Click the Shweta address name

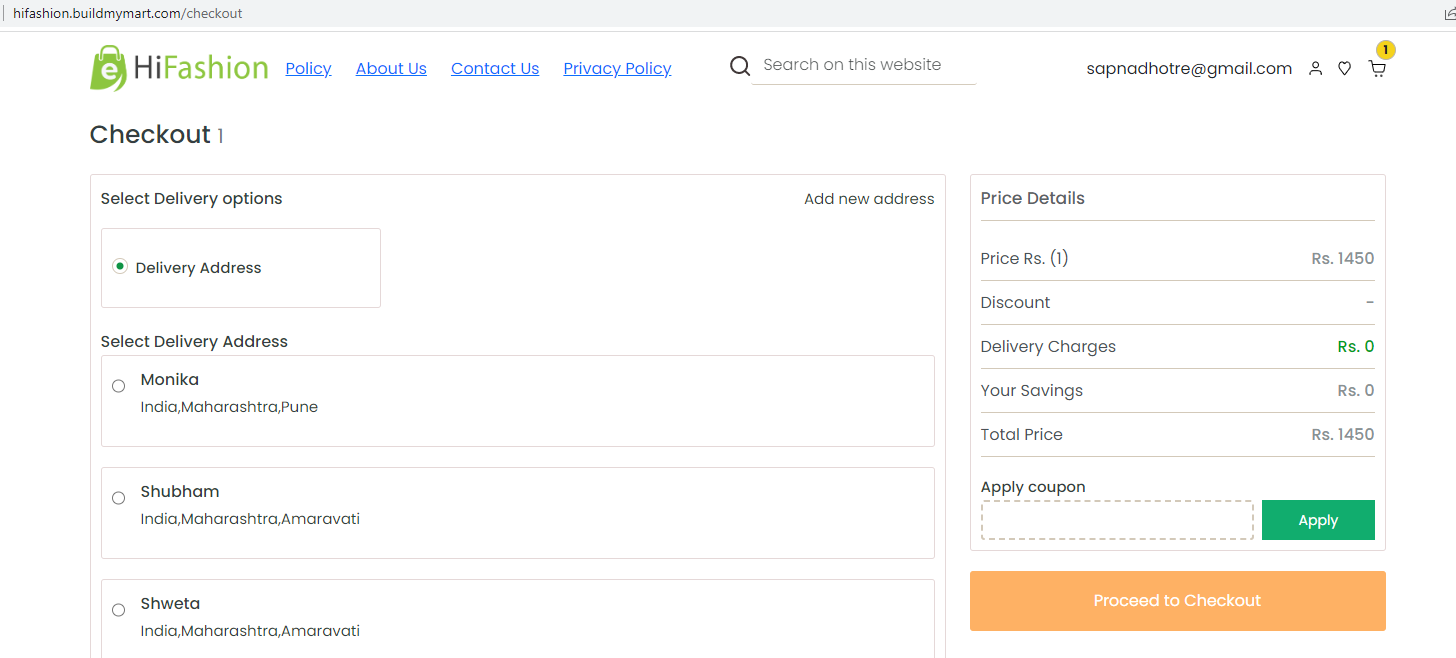pyautogui.click(x=170, y=604)
